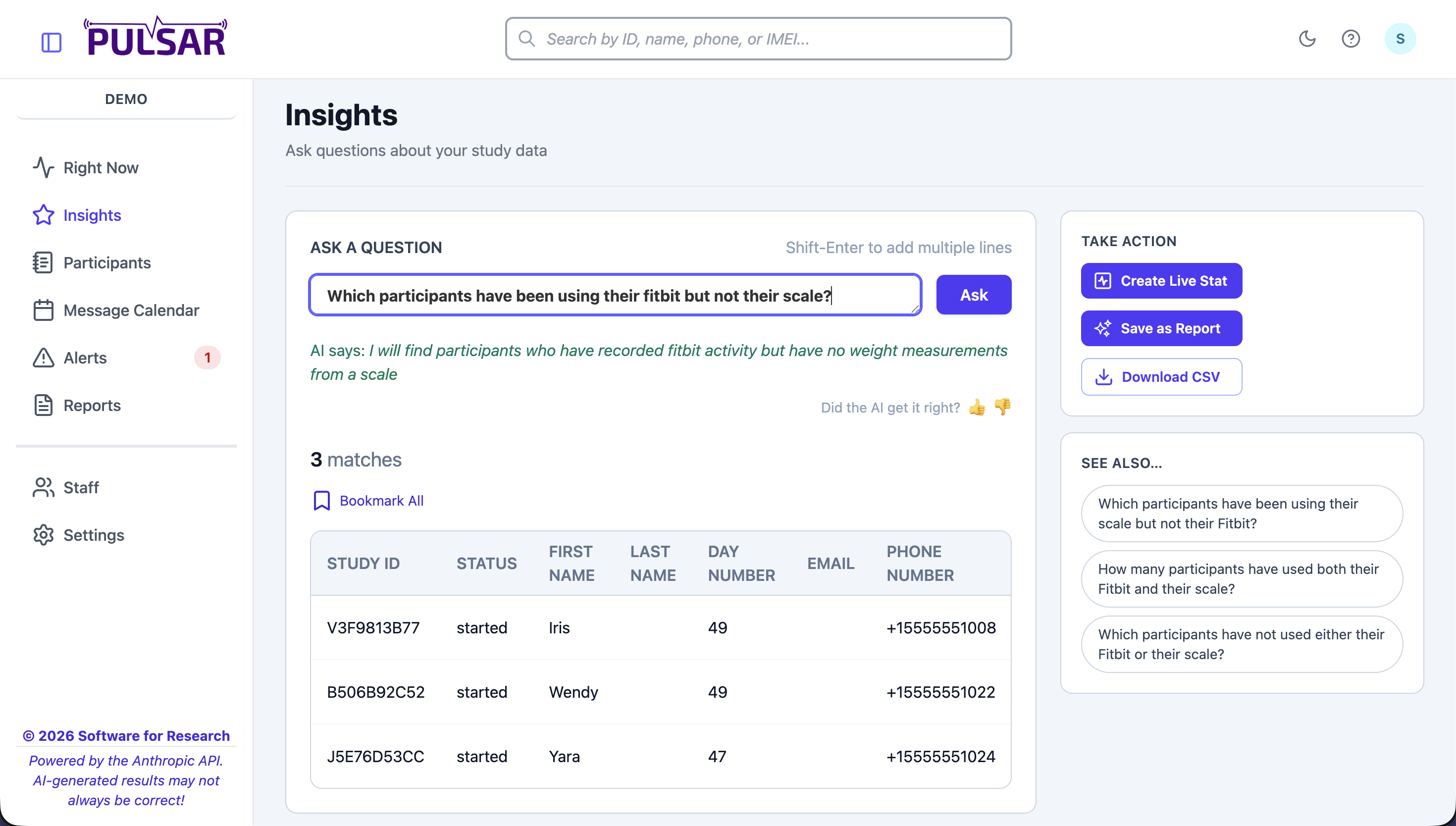Click the Download CSV button
Image resolution: width=1456 pixels, height=826 pixels.
(x=1160, y=376)
